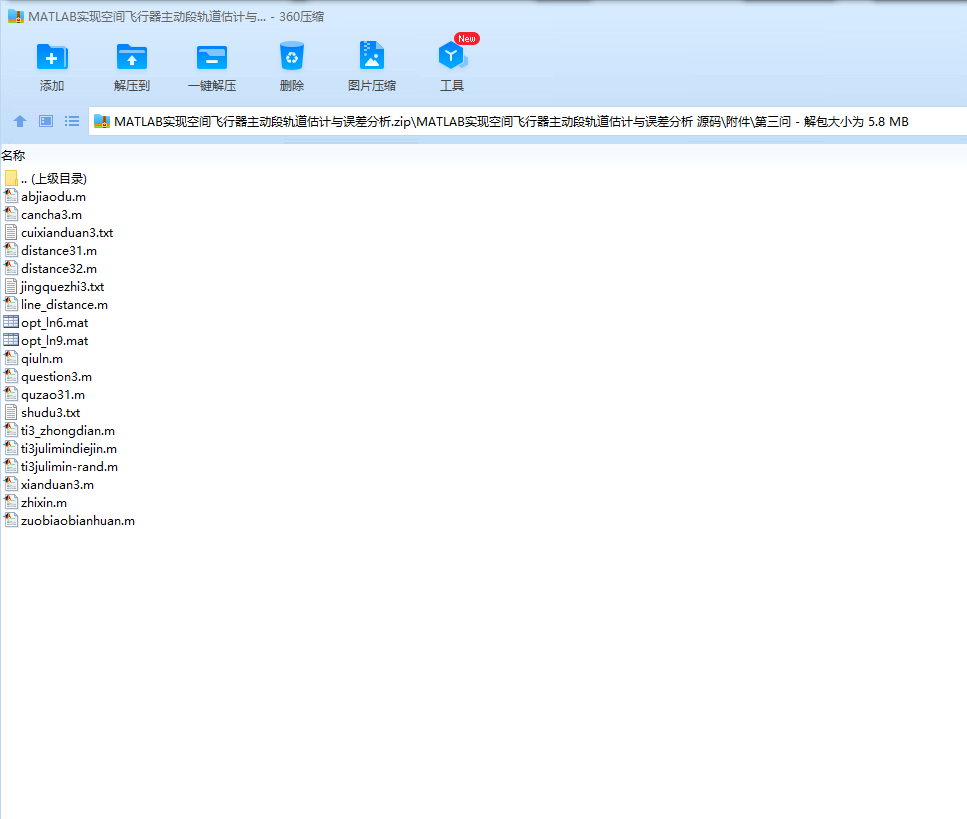Image resolution: width=967 pixels, height=819 pixels.
Task: Click the archive path address field
Action: [x=528, y=121]
